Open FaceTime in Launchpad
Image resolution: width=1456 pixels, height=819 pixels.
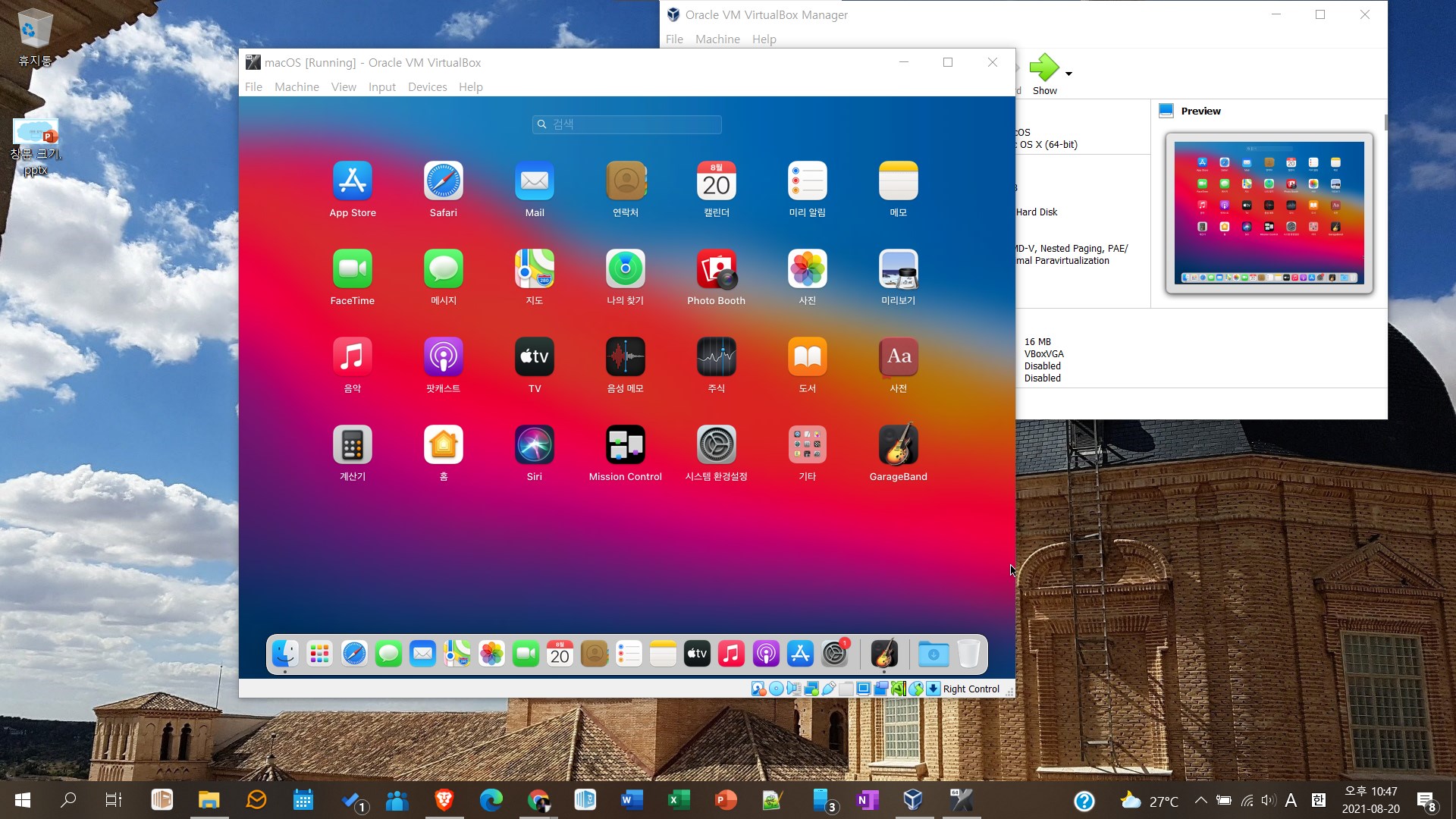(x=353, y=269)
